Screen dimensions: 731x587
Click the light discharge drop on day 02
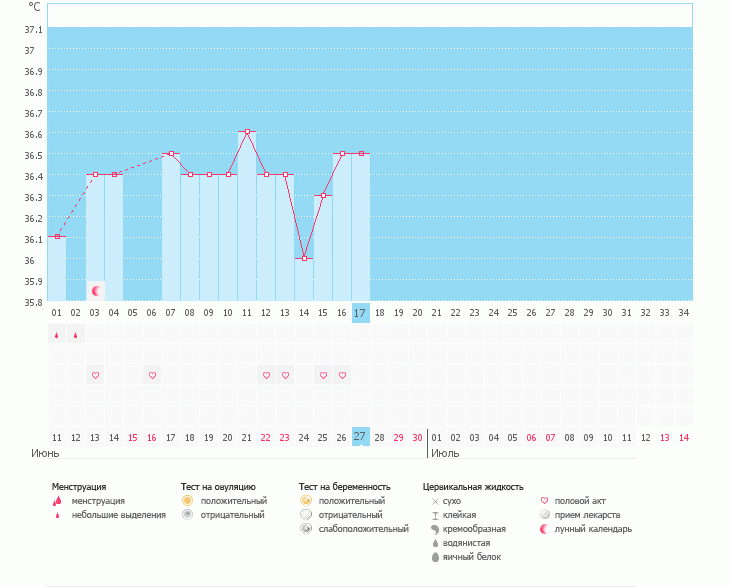(76, 336)
